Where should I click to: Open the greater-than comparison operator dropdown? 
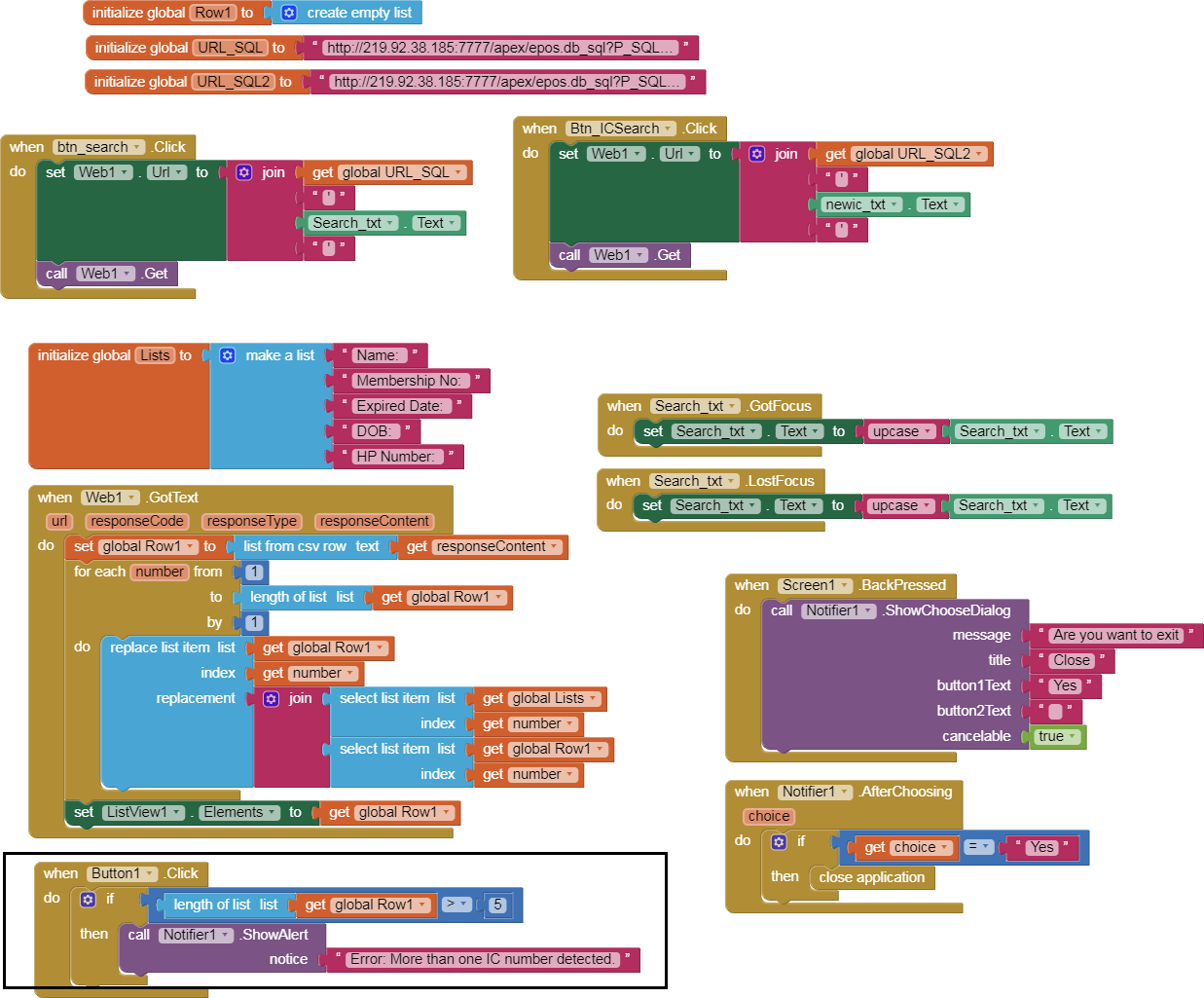463,905
